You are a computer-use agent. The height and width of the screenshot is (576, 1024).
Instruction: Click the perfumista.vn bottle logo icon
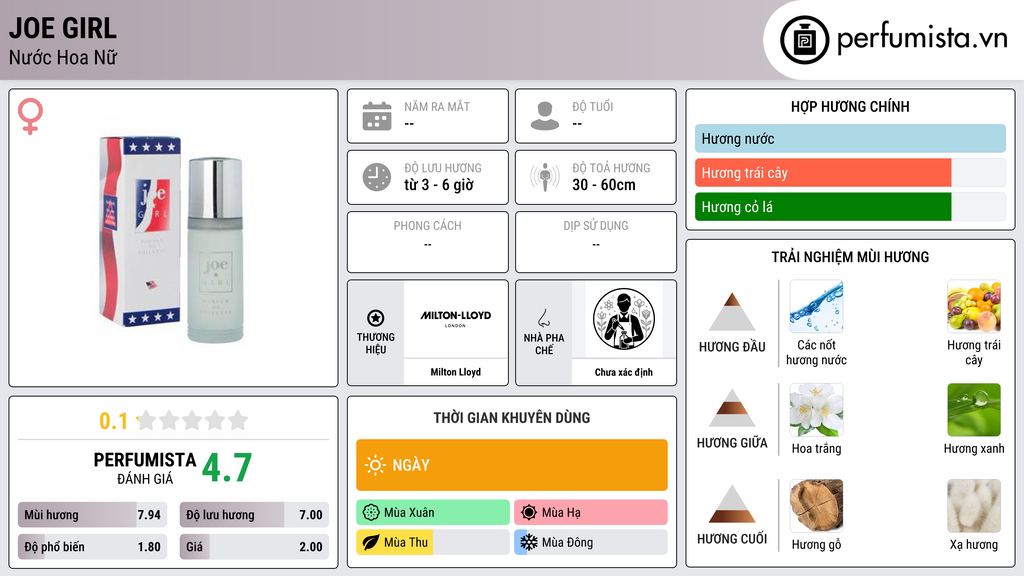pyautogui.click(x=804, y=40)
